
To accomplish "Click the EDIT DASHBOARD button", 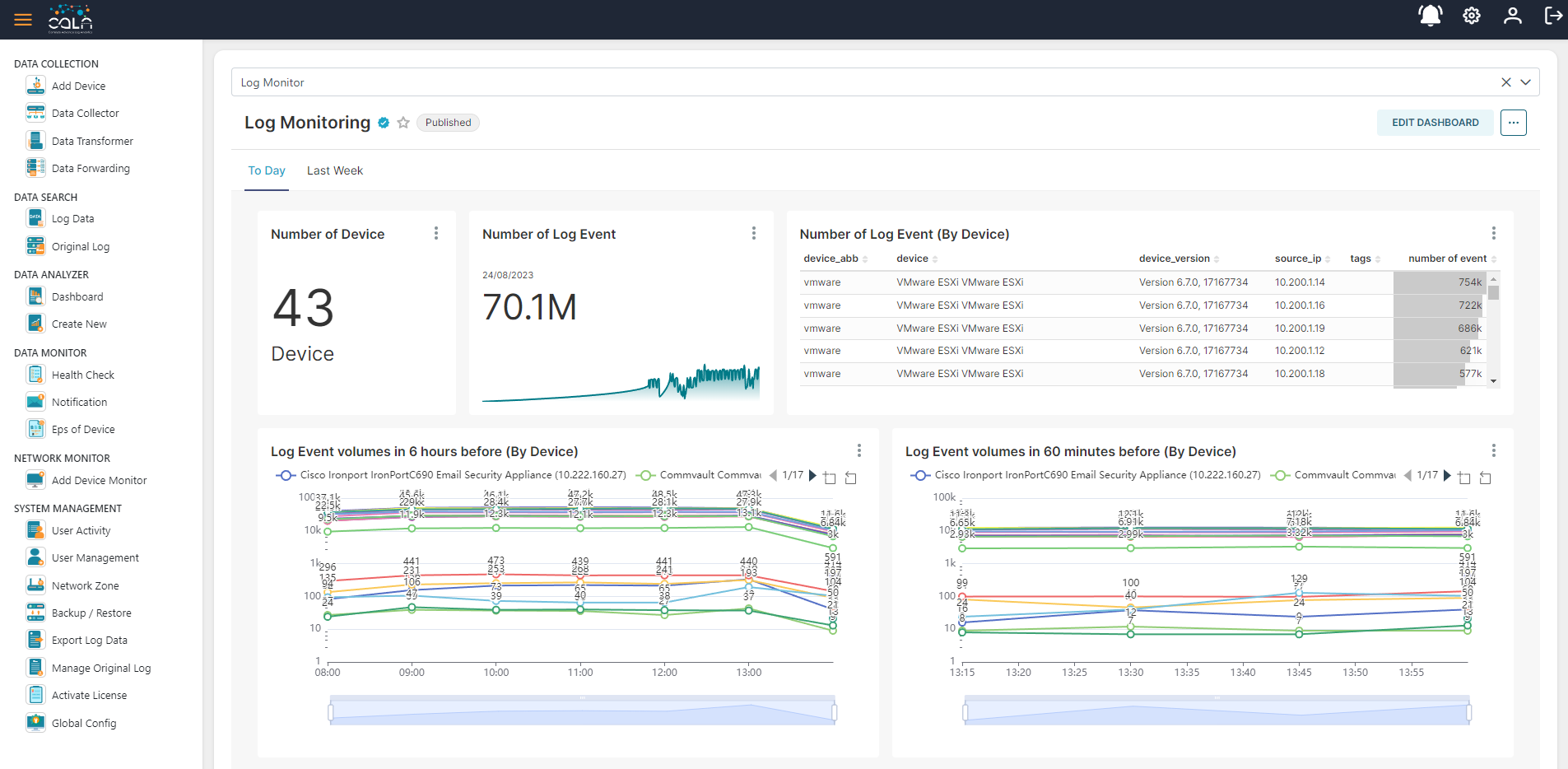I will tap(1434, 122).
